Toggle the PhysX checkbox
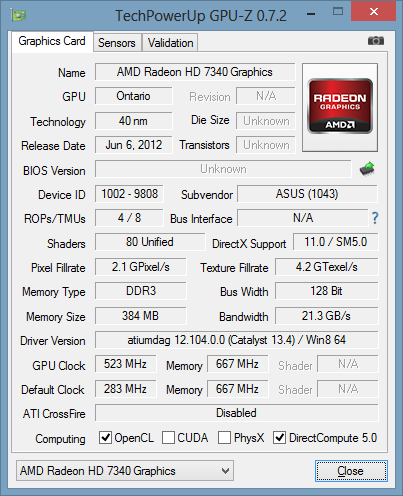Screen dimensions: 403x496 [x=224, y=437]
